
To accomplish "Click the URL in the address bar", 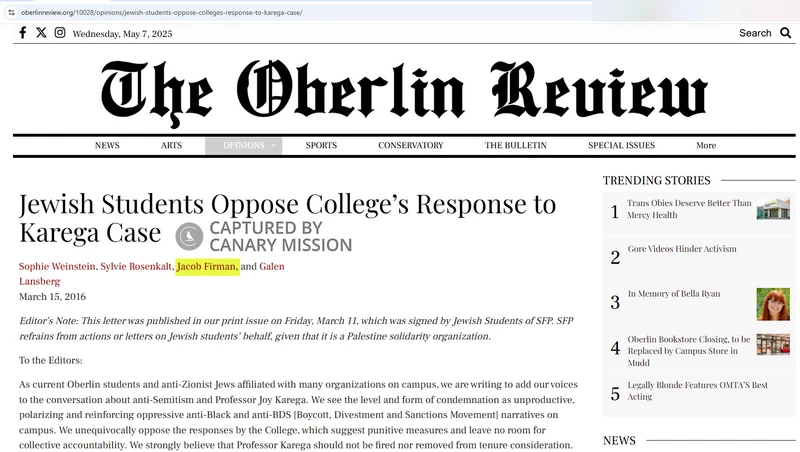I will (x=161, y=12).
